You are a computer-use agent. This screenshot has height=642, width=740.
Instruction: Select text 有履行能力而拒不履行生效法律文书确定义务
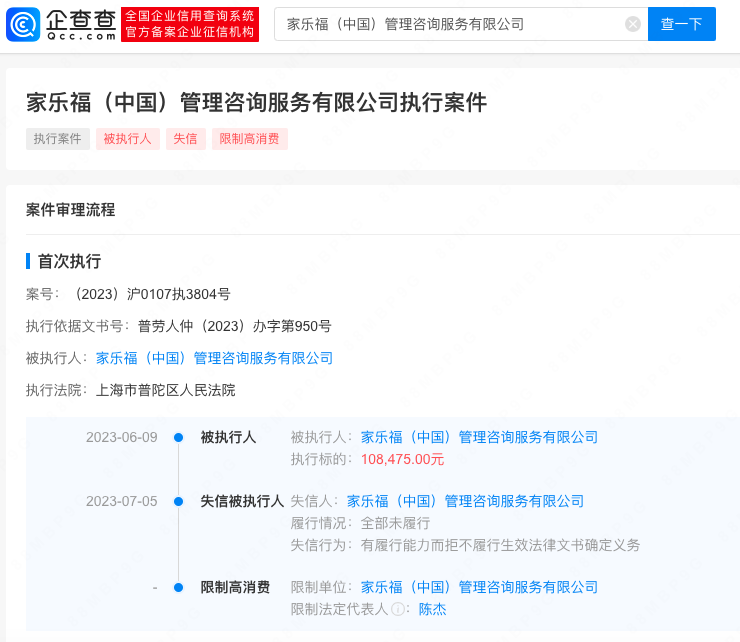(500, 545)
